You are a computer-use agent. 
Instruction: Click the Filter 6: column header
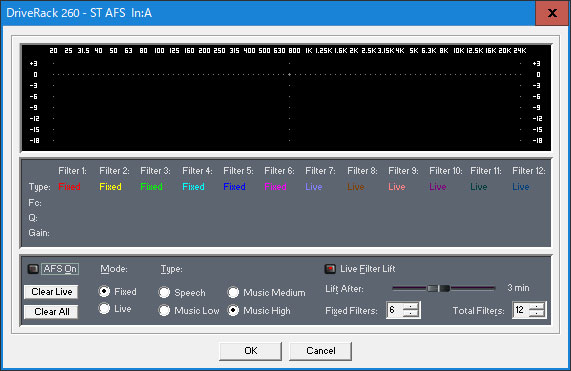[x=279, y=171]
